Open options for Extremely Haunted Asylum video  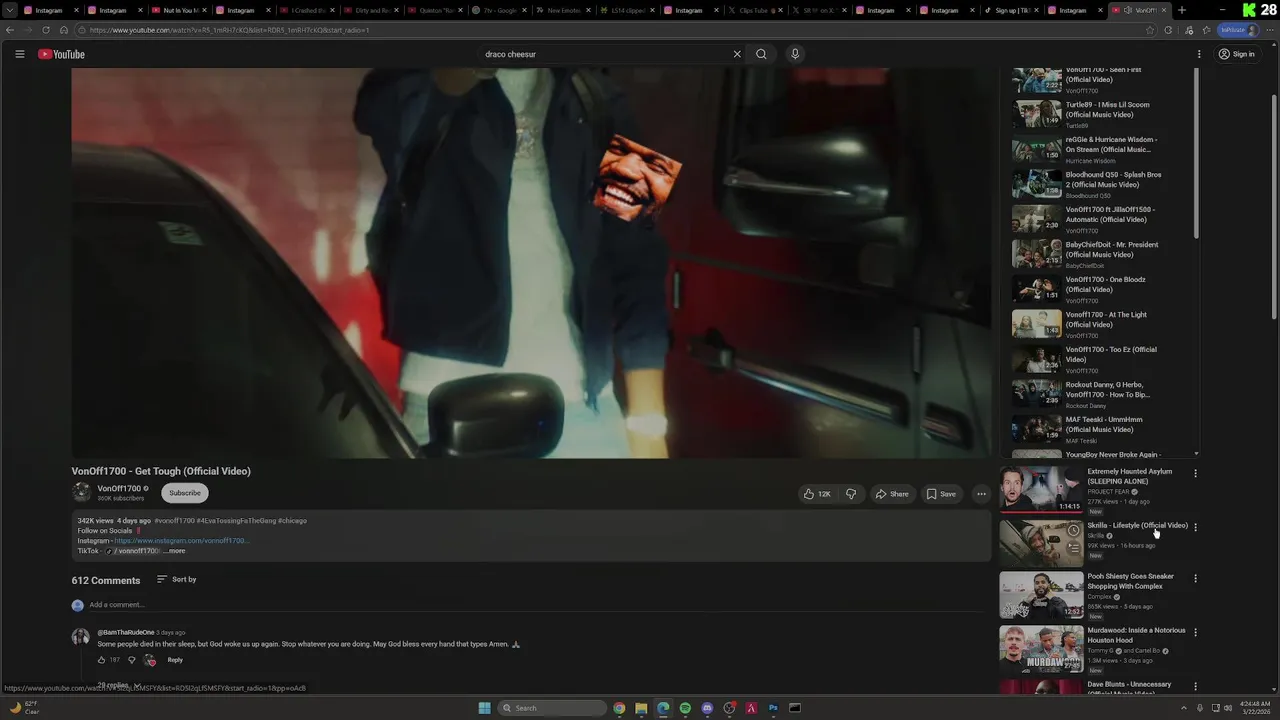point(1195,473)
